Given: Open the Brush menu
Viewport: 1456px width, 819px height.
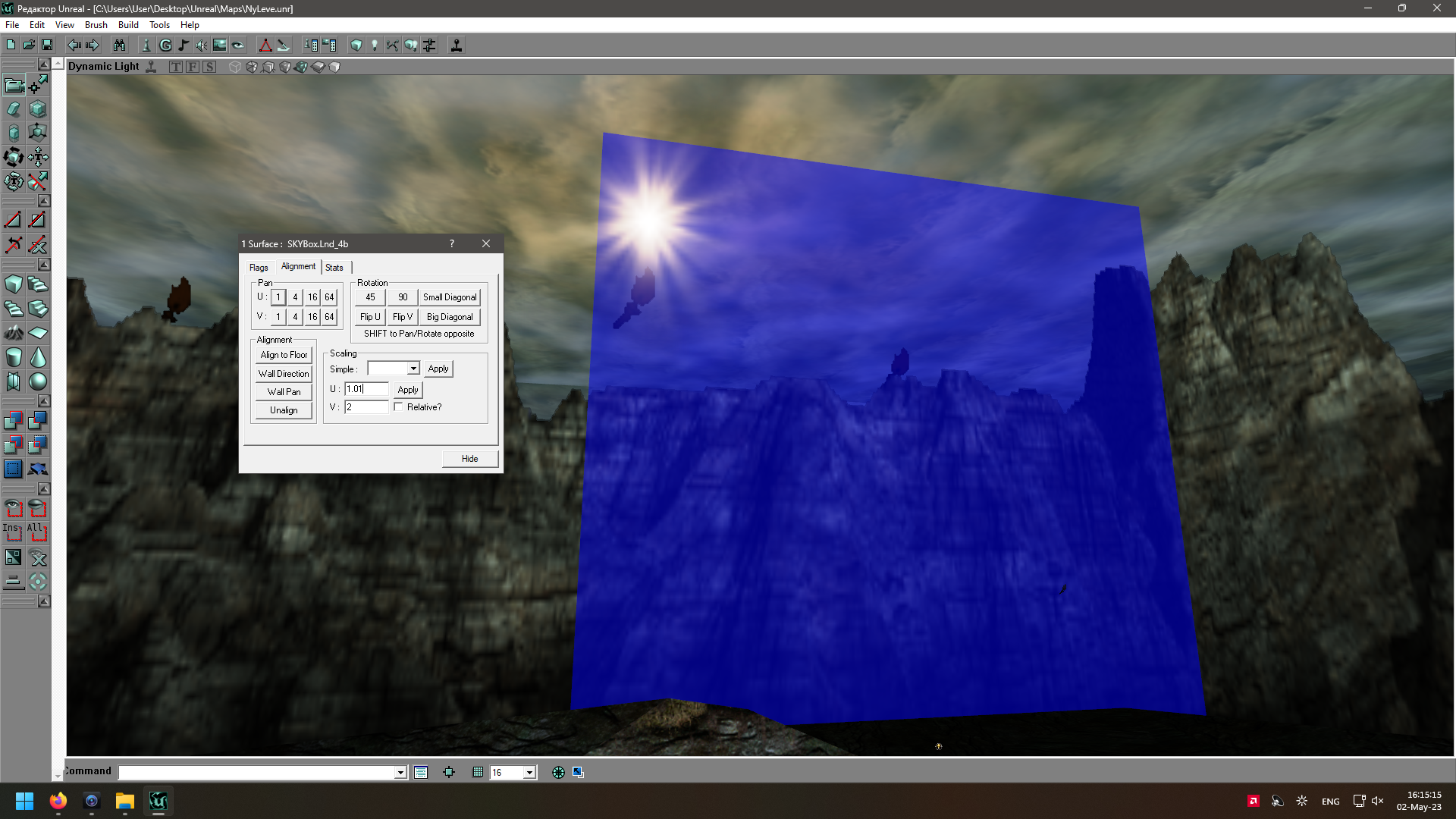Looking at the screenshot, I should pos(96,25).
